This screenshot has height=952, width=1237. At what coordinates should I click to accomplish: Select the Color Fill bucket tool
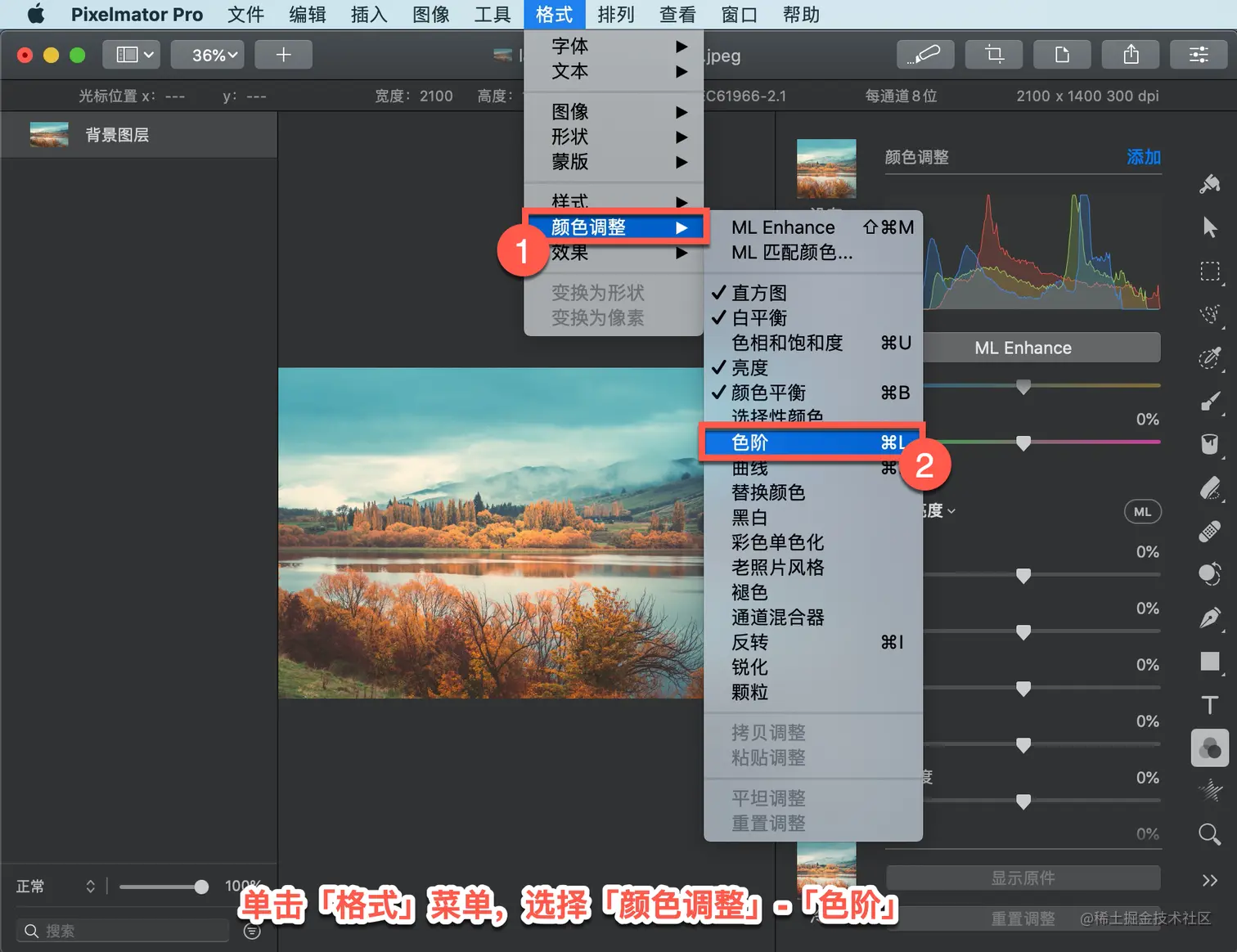1210,444
